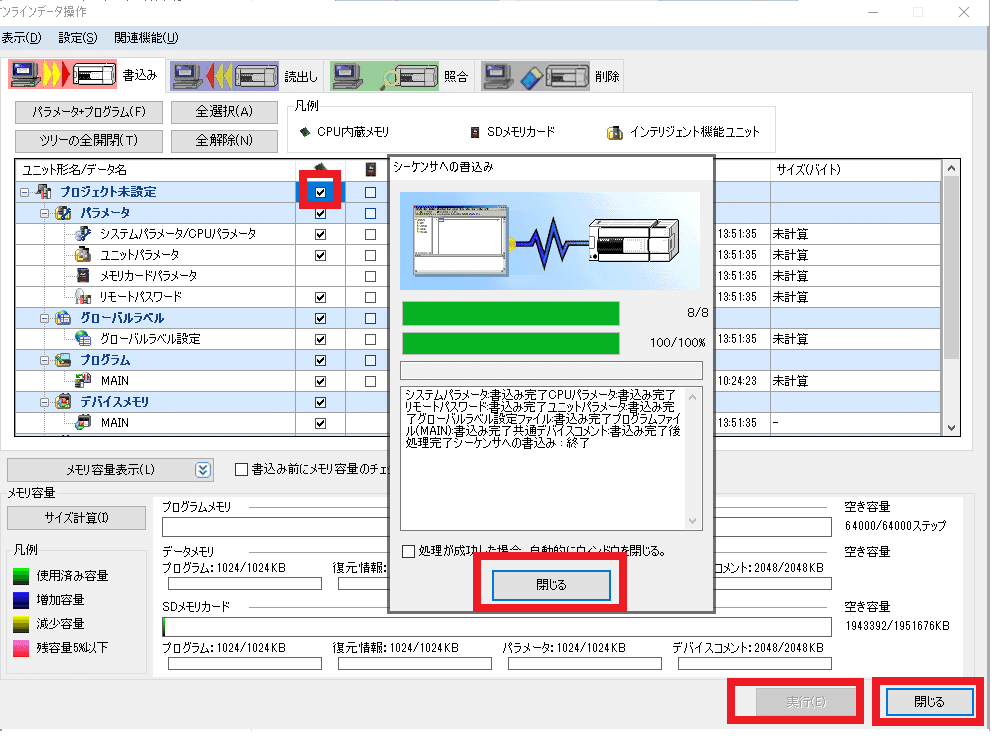Close the シーケンサへの書込み progress dialog
This screenshot has width=993, height=740.
tap(551, 585)
